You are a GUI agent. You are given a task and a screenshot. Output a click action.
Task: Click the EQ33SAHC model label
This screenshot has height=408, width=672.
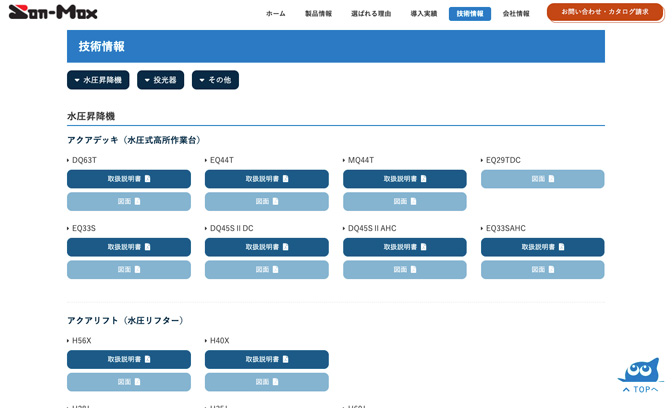[x=506, y=228]
